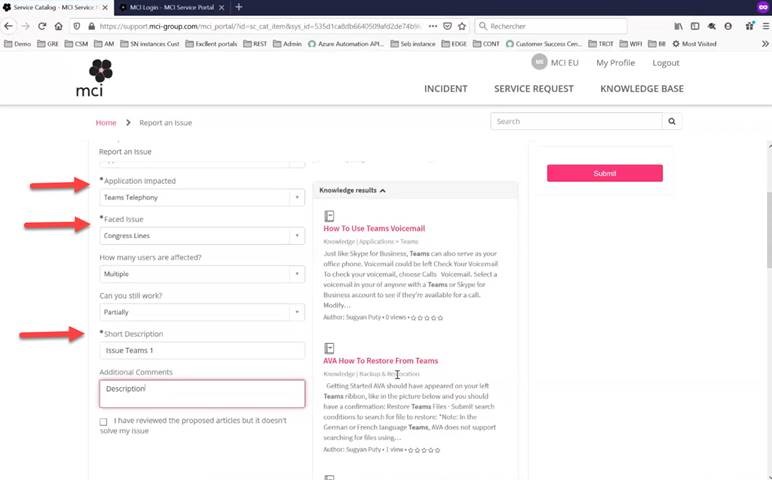This screenshot has height=480, width=772.
Task: Bookmark this page with the star icon
Action: [462, 26]
